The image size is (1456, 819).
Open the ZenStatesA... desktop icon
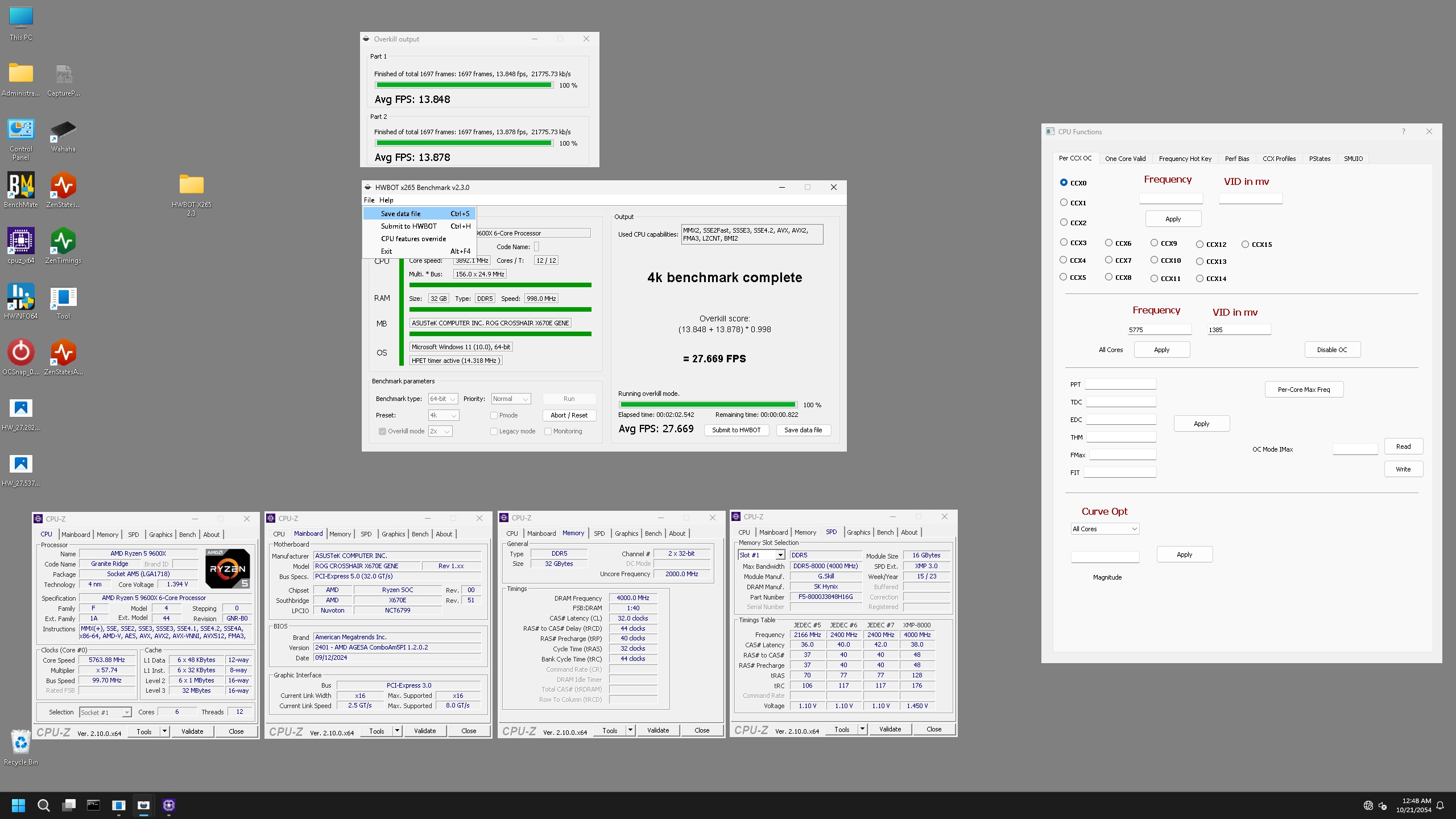click(x=63, y=357)
